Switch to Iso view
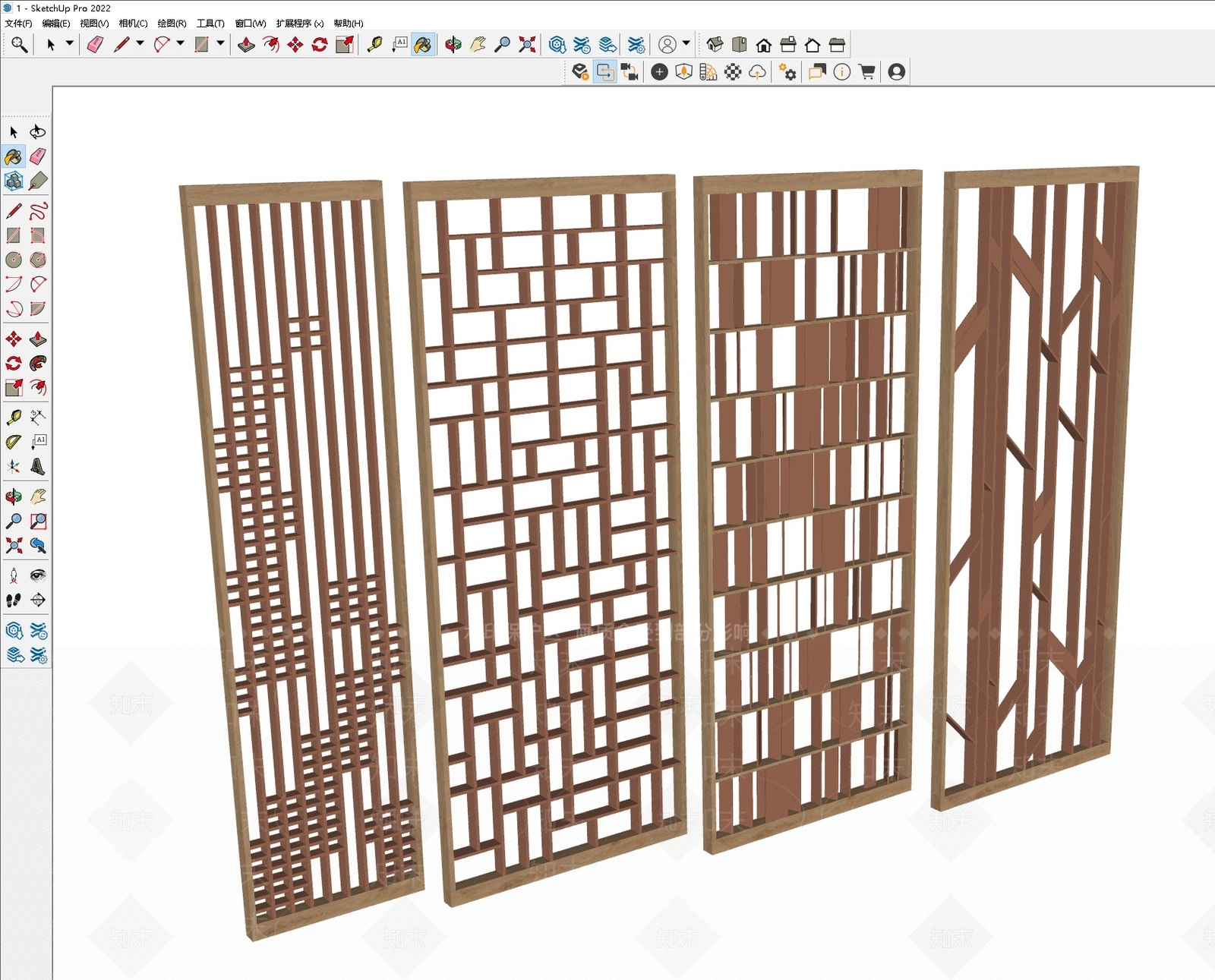Viewport: 1215px width, 980px height. click(x=715, y=45)
